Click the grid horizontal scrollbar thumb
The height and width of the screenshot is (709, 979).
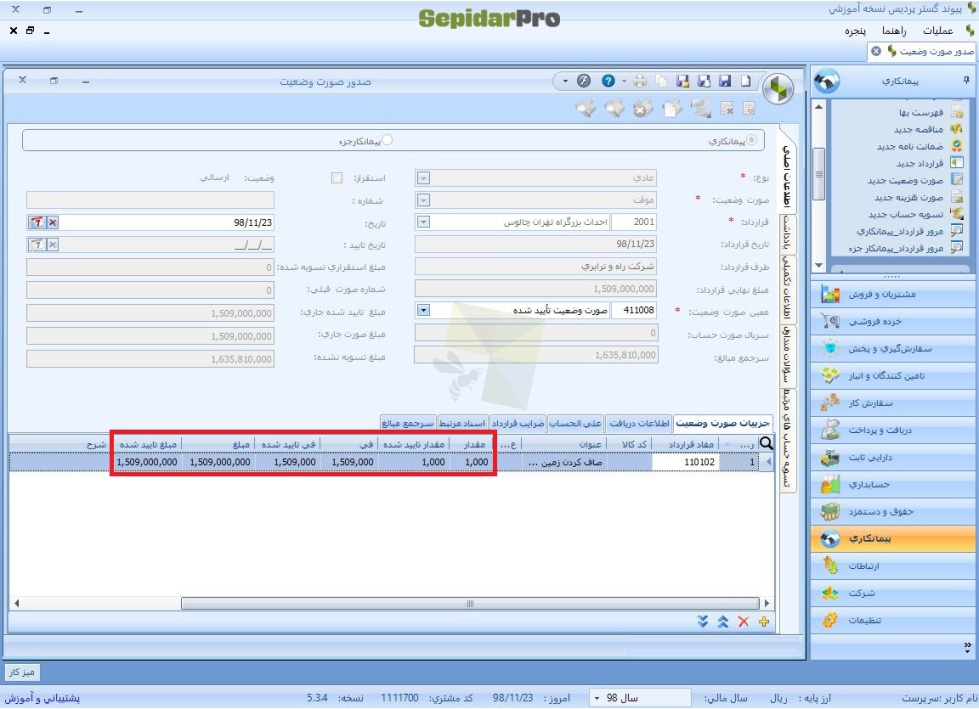(470, 604)
